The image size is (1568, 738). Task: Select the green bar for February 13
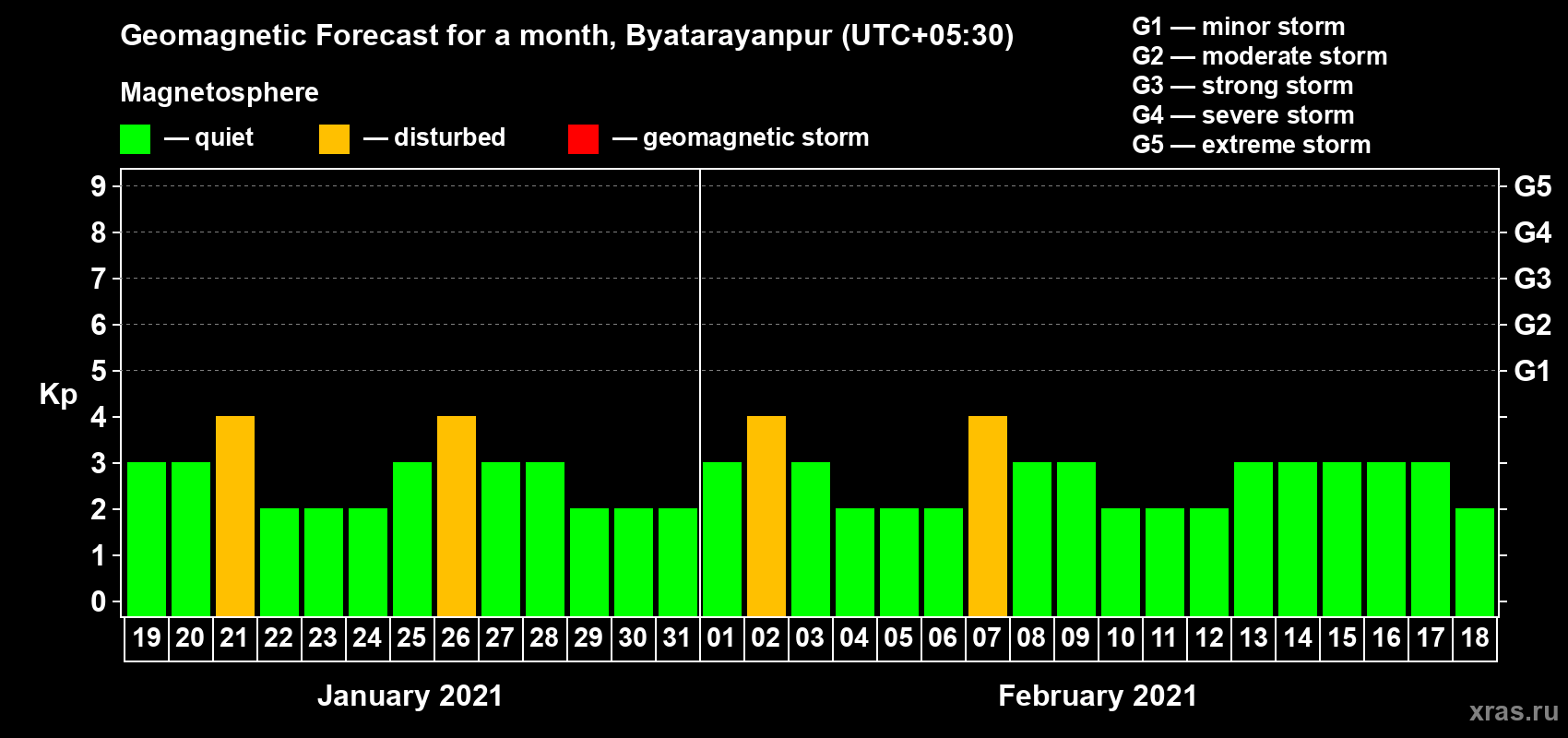point(1253,539)
